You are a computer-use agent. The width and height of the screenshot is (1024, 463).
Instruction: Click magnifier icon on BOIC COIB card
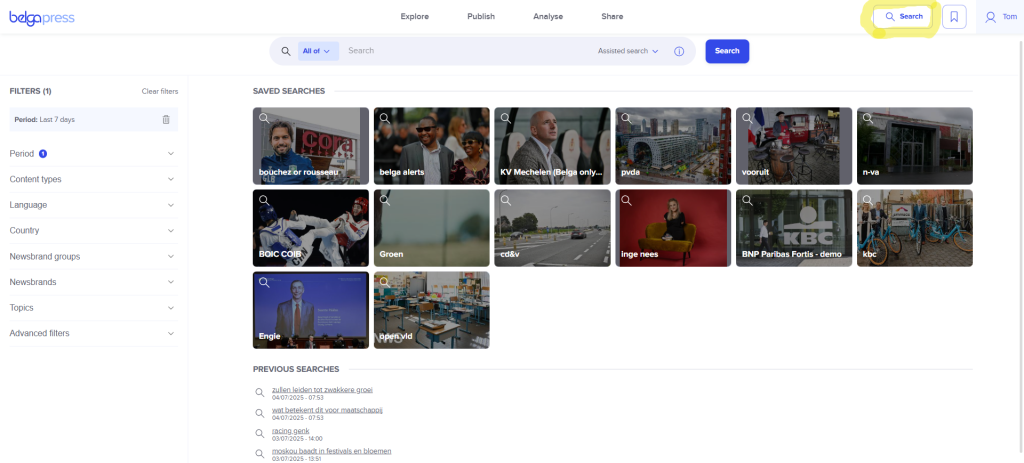[x=264, y=200]
